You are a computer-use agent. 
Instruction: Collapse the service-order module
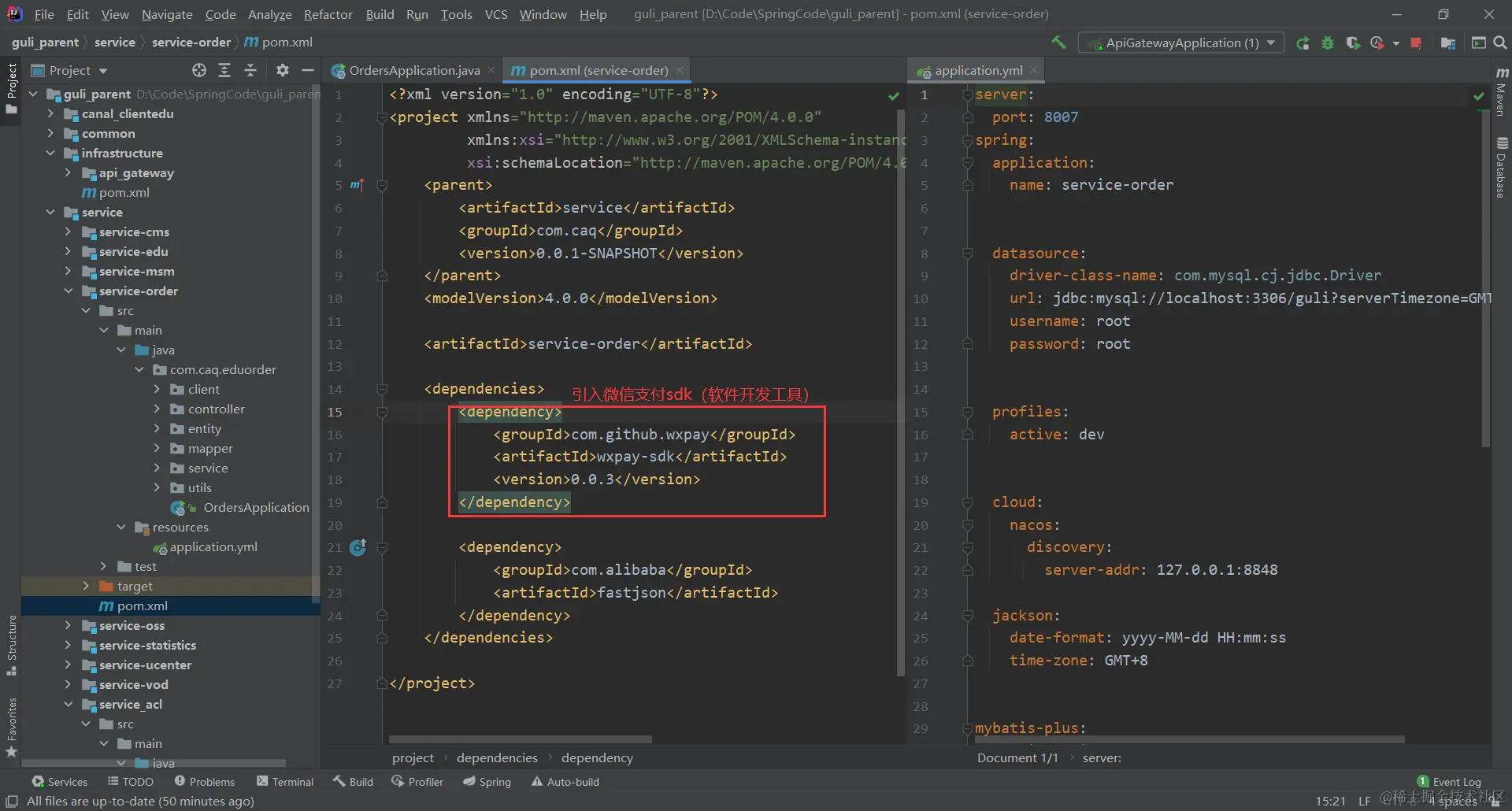click(x=68, y=291)
